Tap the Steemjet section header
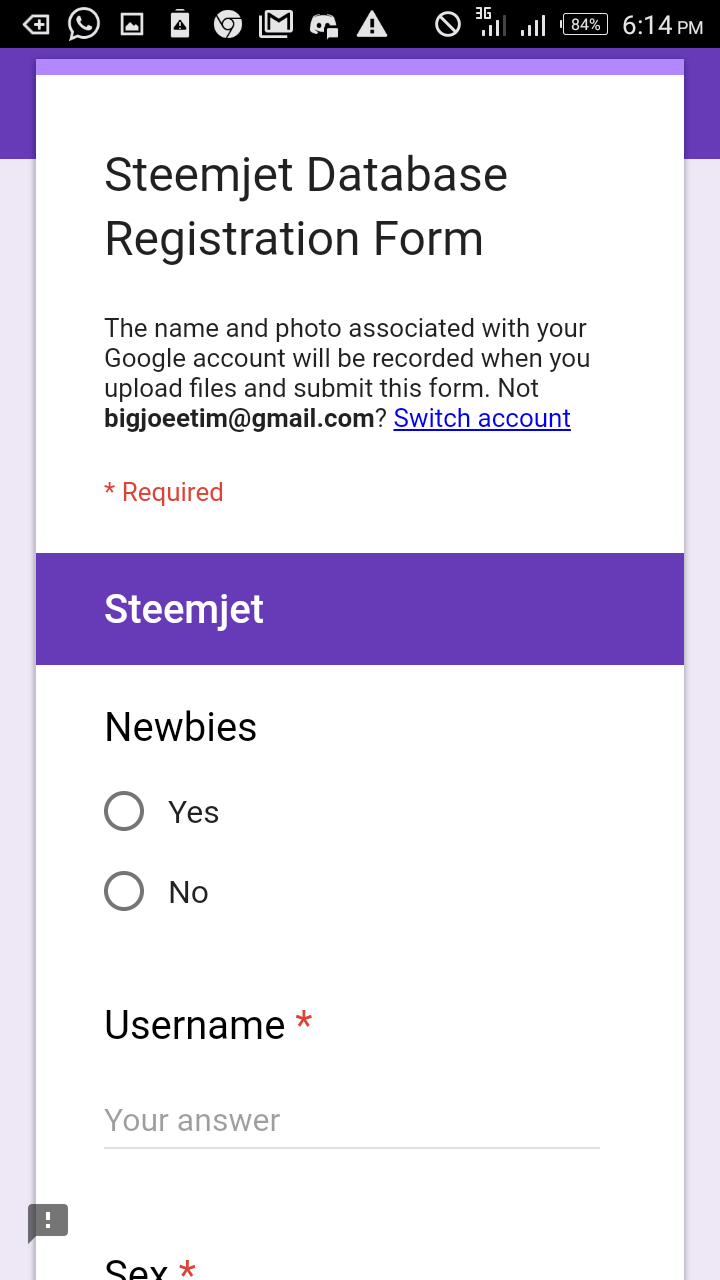 [184, 609]
